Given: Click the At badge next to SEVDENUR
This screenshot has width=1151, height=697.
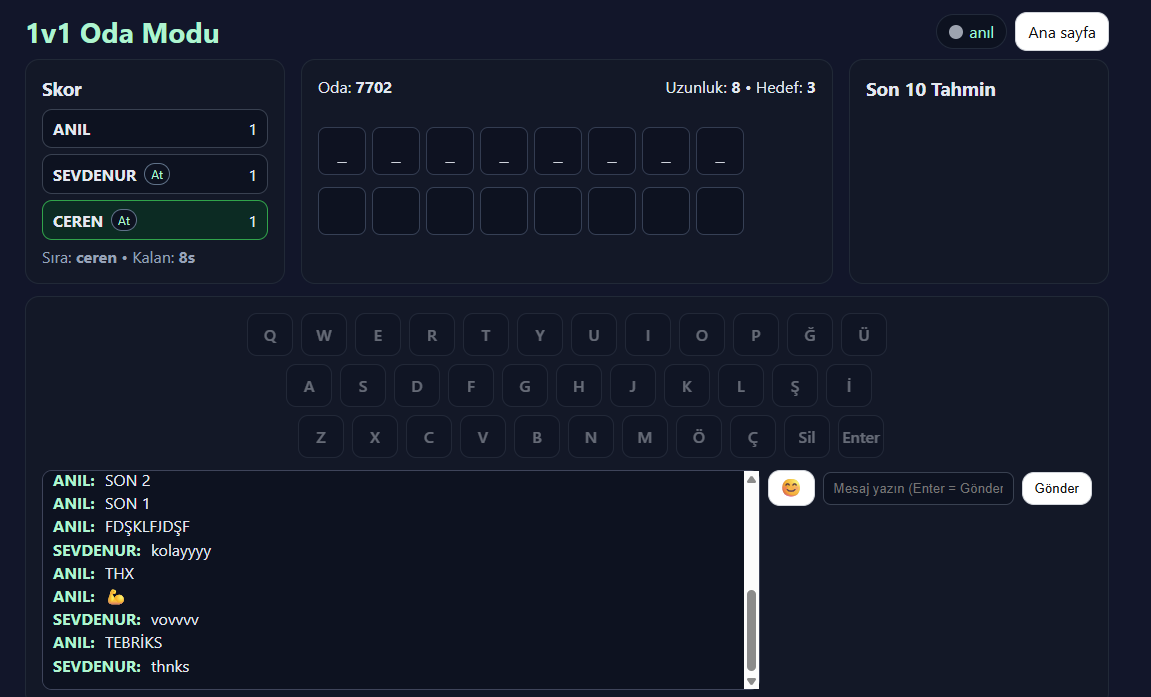Looking at the screenshot, I should click(157, 175).
